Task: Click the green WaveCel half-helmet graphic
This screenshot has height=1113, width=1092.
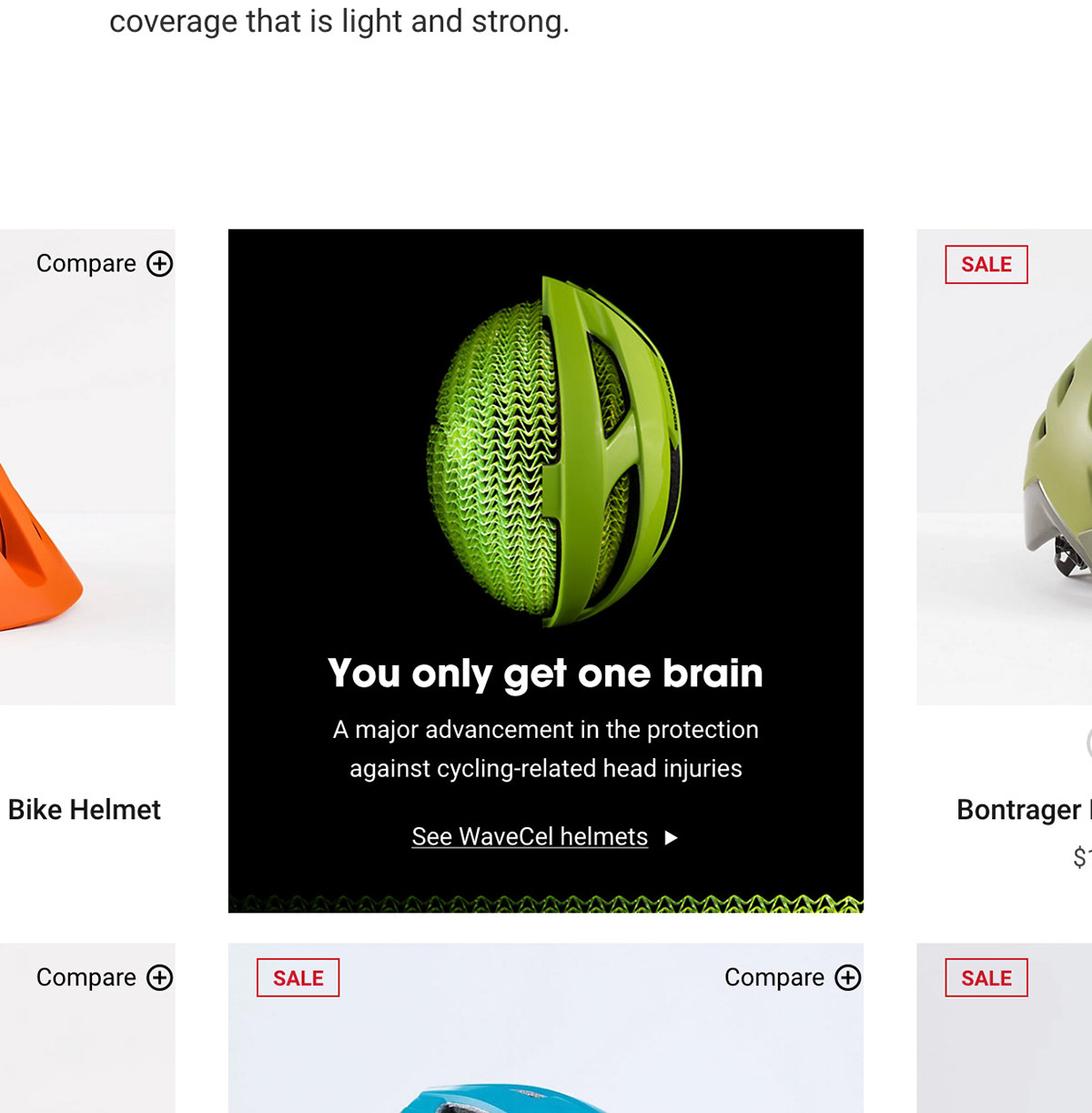Action: [x=554, y=450]
